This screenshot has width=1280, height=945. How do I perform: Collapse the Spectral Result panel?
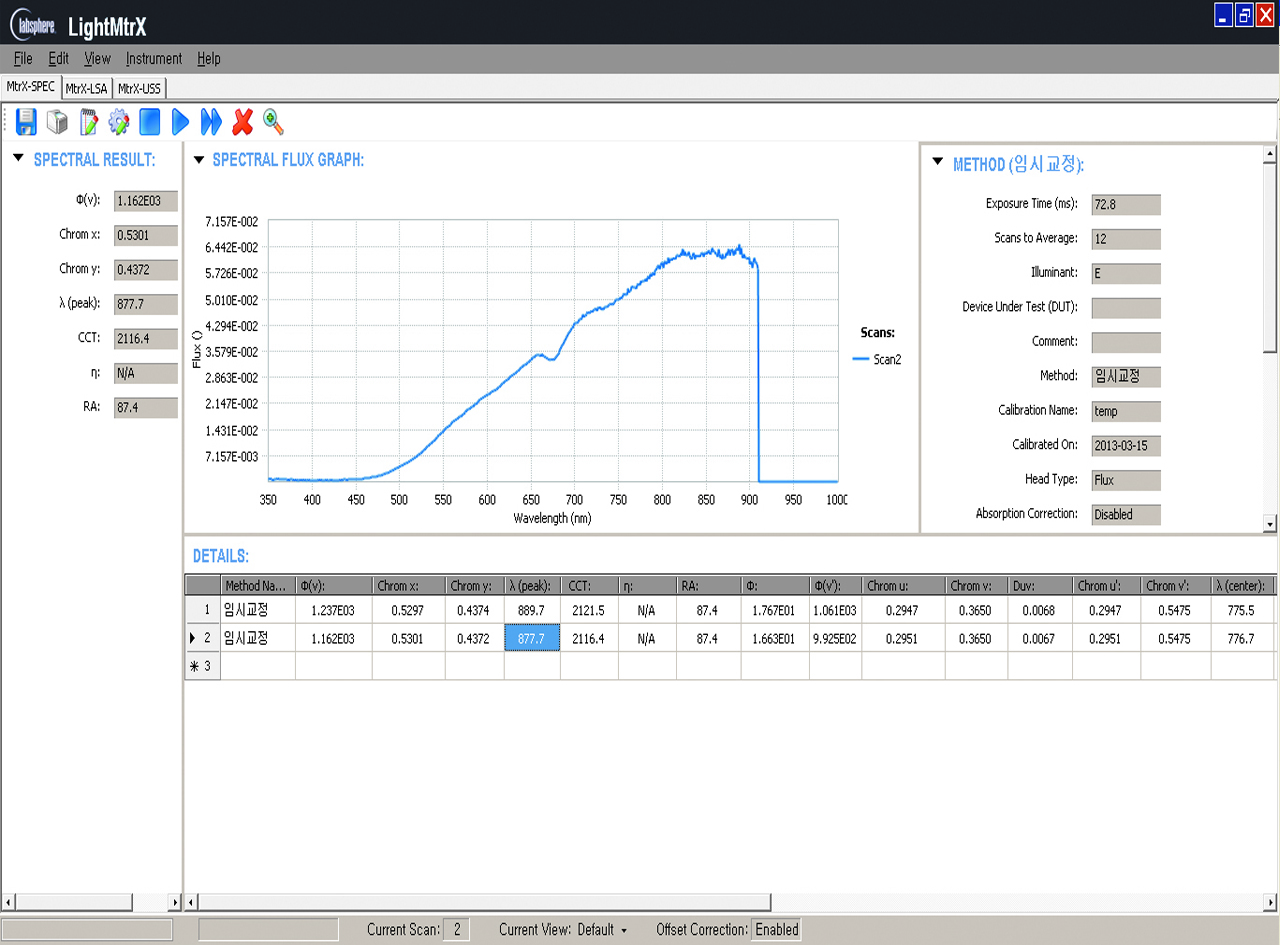point(18,159)
